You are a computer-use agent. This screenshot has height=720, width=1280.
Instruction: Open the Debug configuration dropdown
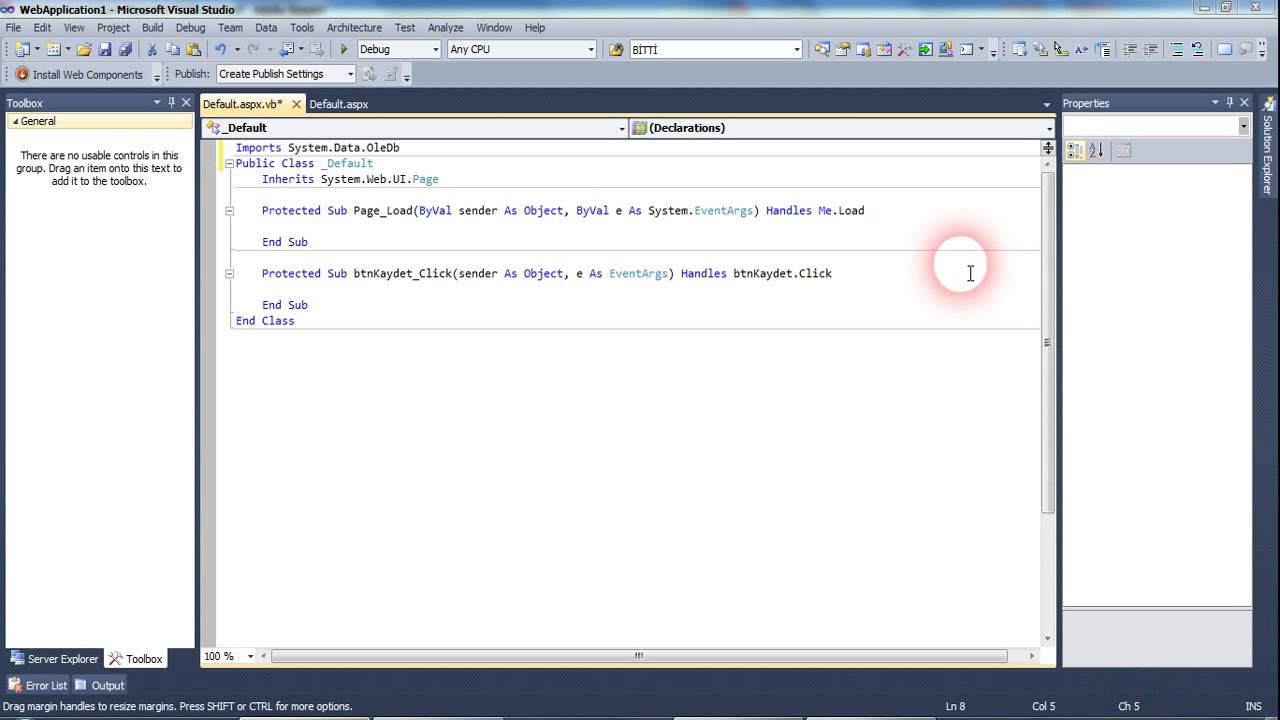tap(435, 49)
